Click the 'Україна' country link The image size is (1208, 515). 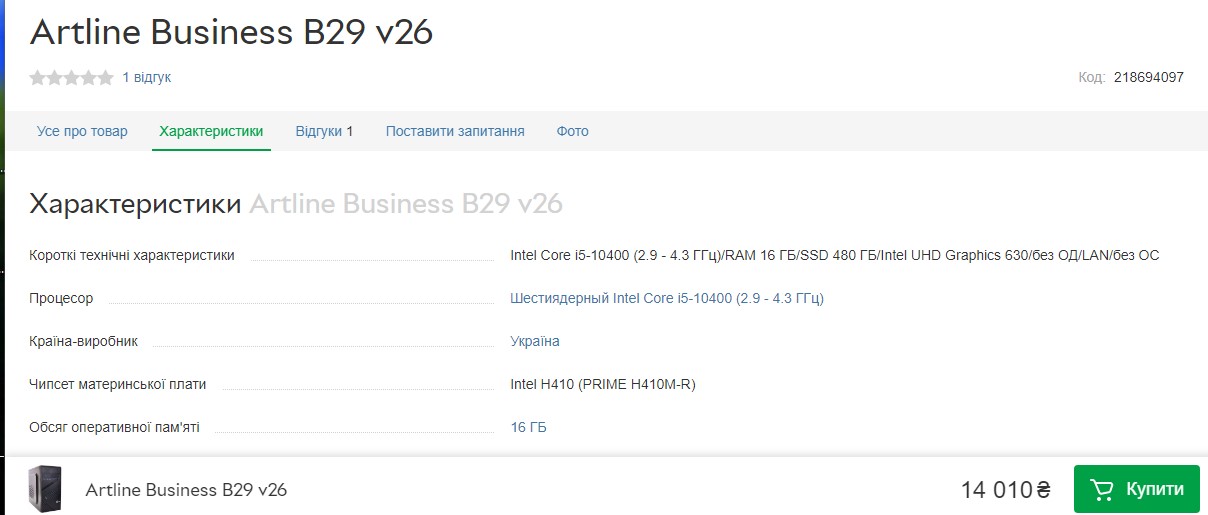[x=535, y=341]
